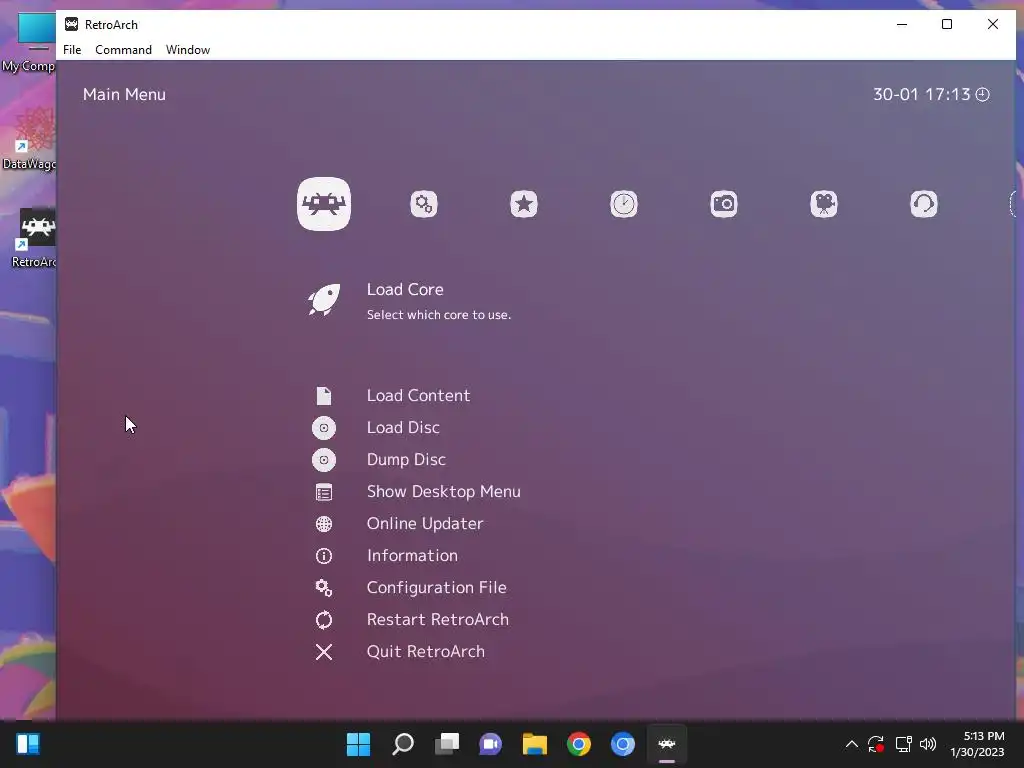Click the Configuration File gears icon
Screen dimensions: 1024x768
pos(324,588)
